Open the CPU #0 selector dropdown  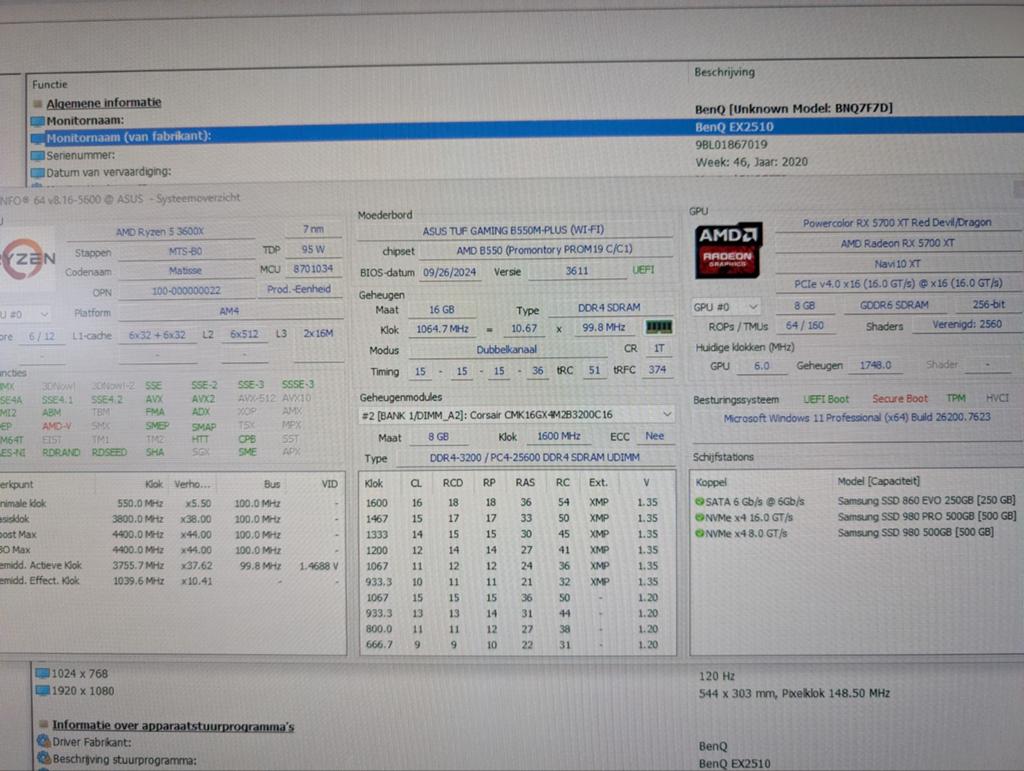point(25,314)
